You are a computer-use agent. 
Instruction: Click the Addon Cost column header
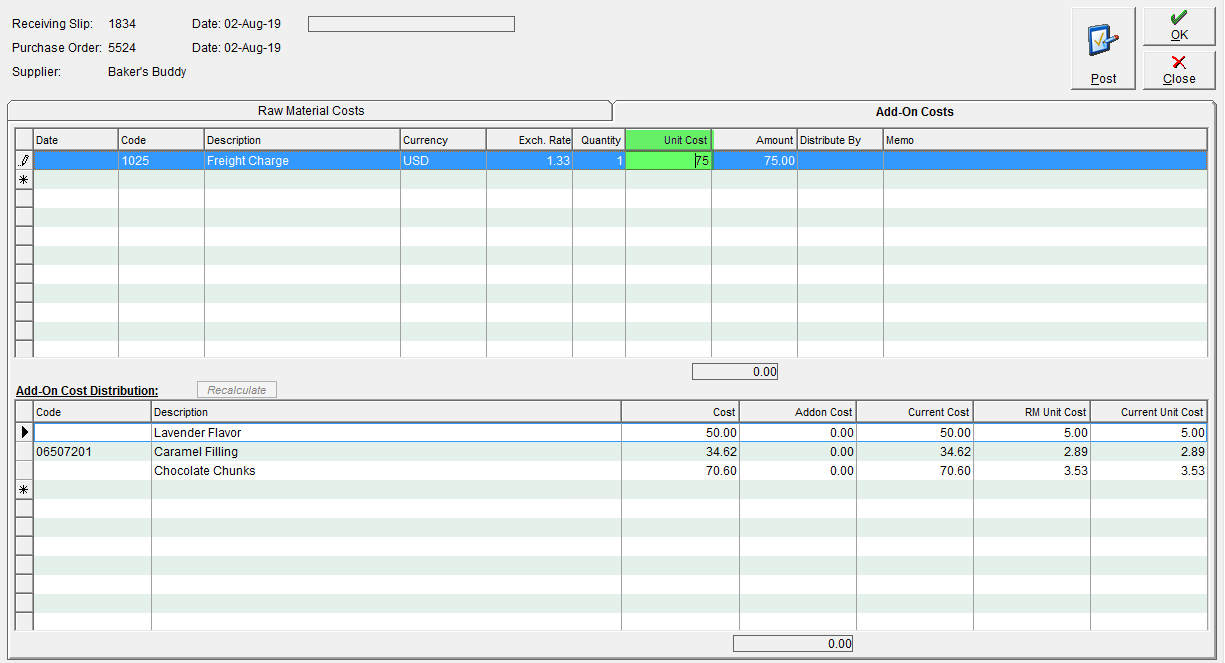click(797, 412)
